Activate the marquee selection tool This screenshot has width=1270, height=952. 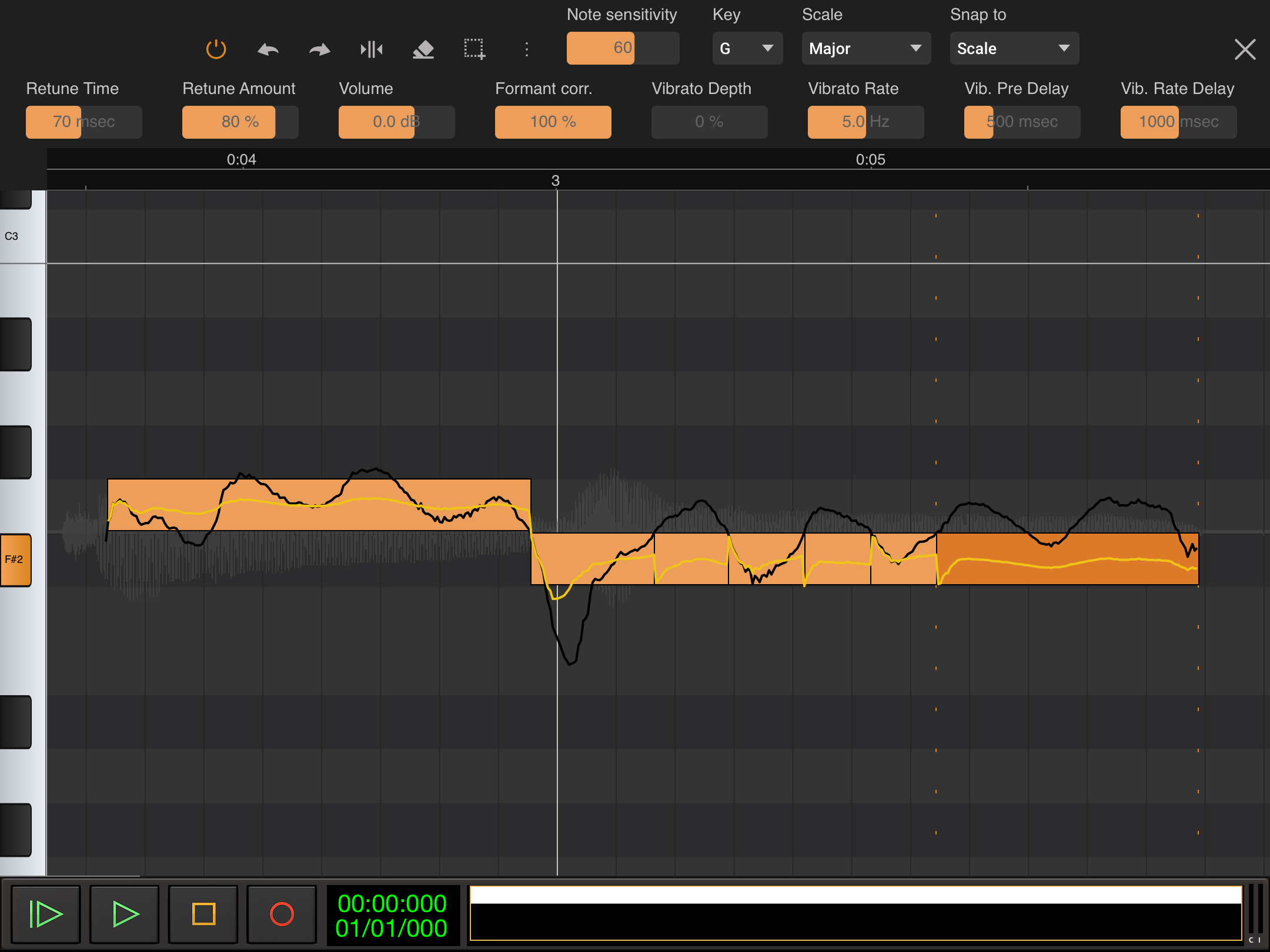pos(474,49)
